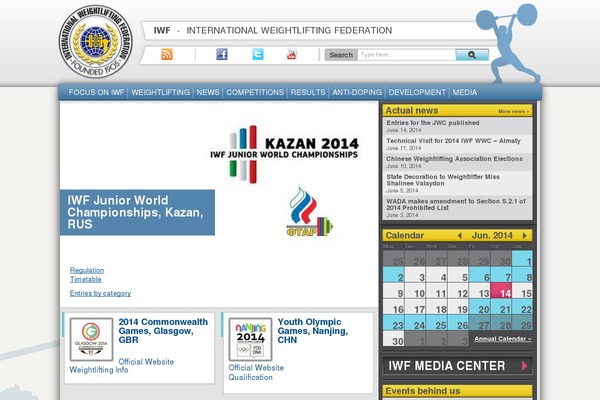This screenshot has width=600, height=400.
Task: Select June 2 on calendar
Action: [x=394, y=275]
